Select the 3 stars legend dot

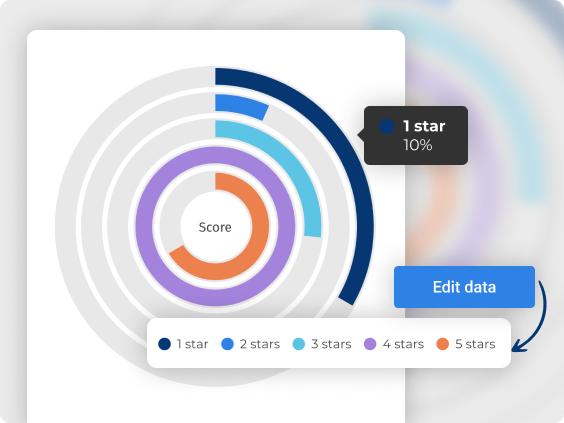tap(299, 344)
